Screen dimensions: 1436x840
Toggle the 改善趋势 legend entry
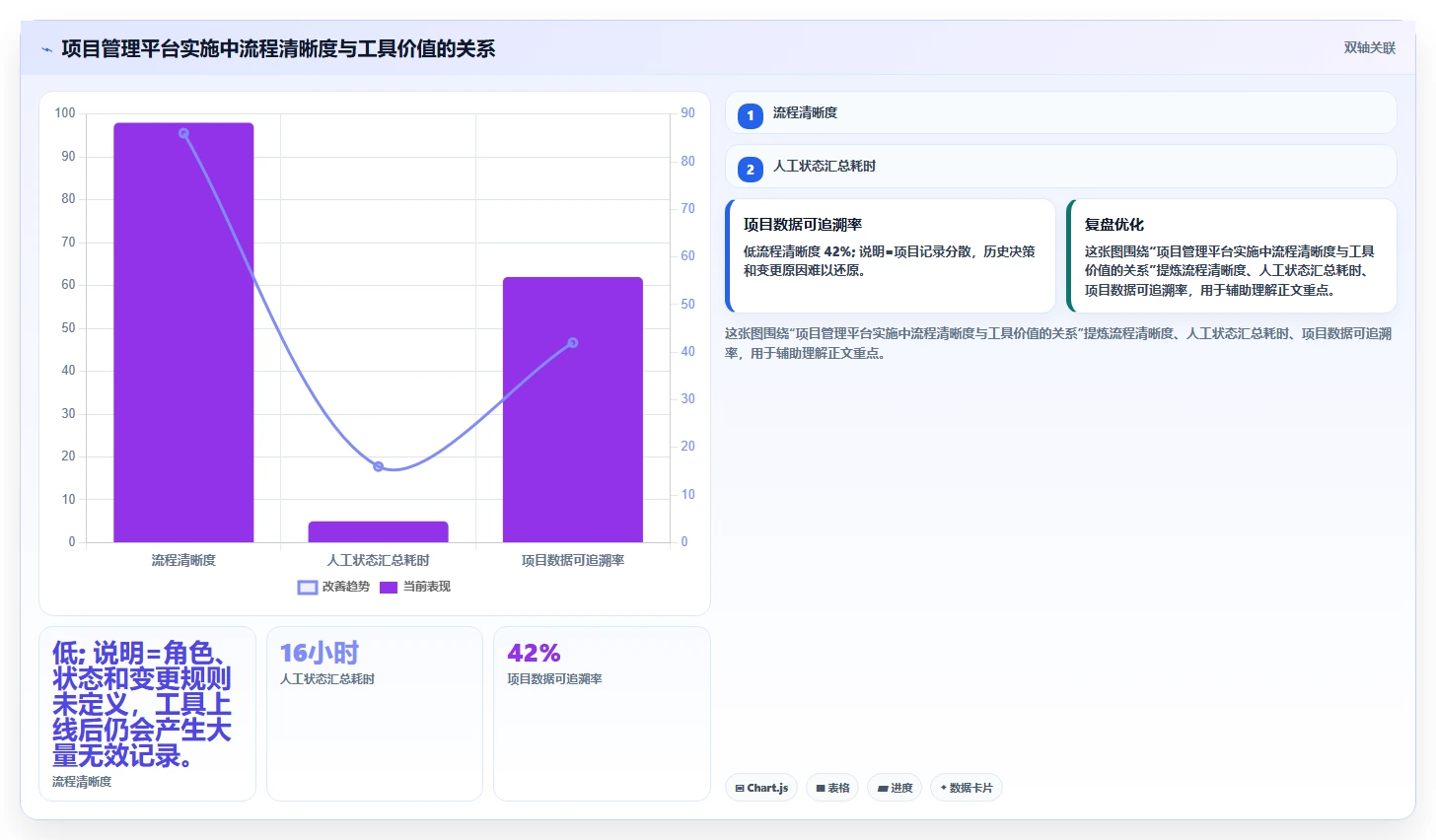click(x=333, y=587)
